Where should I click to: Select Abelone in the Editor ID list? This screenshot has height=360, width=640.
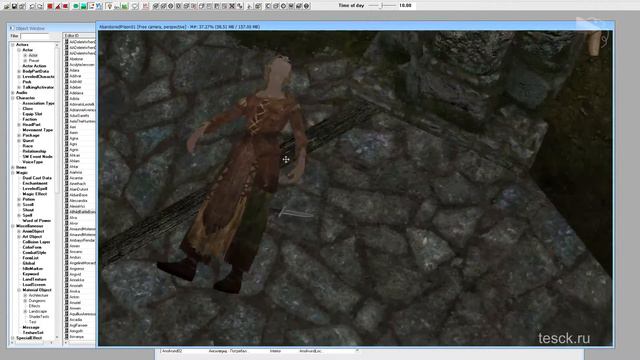coord(76,59)
